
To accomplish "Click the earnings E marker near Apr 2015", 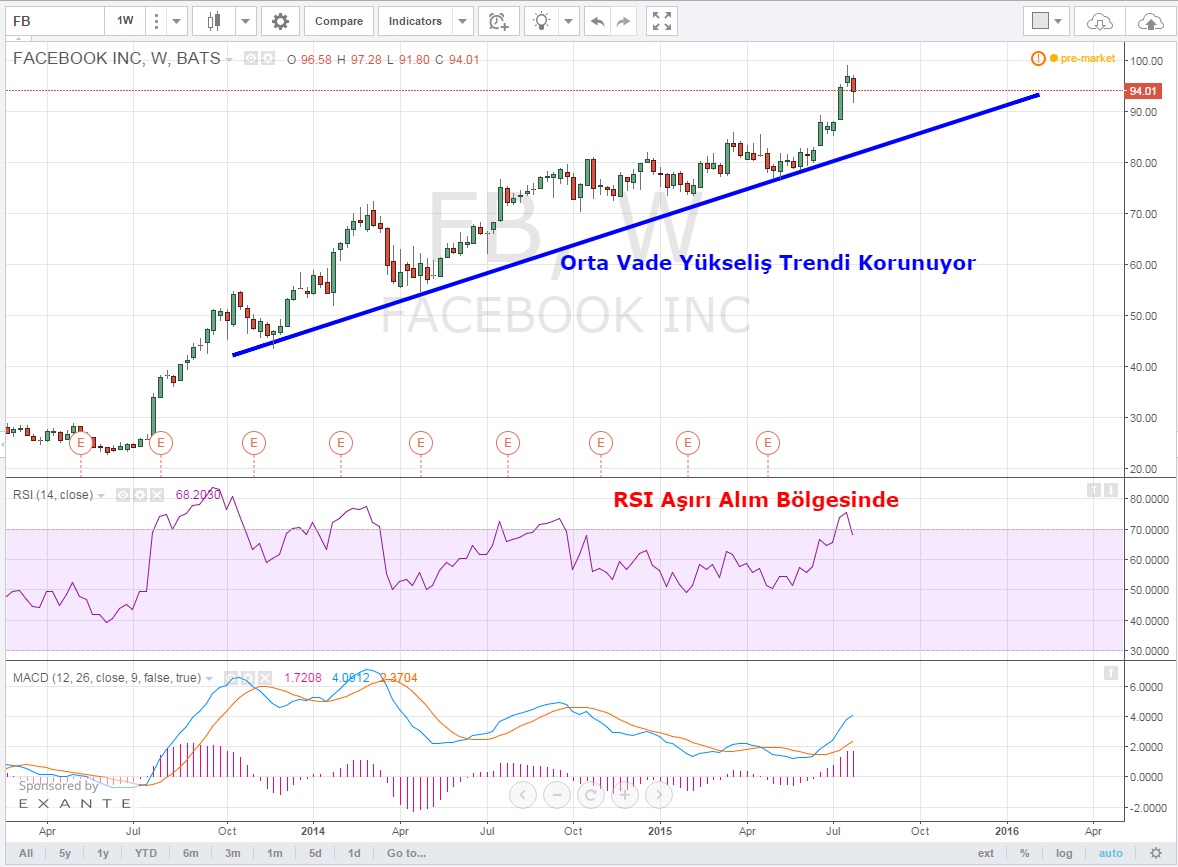I will 768,443.
